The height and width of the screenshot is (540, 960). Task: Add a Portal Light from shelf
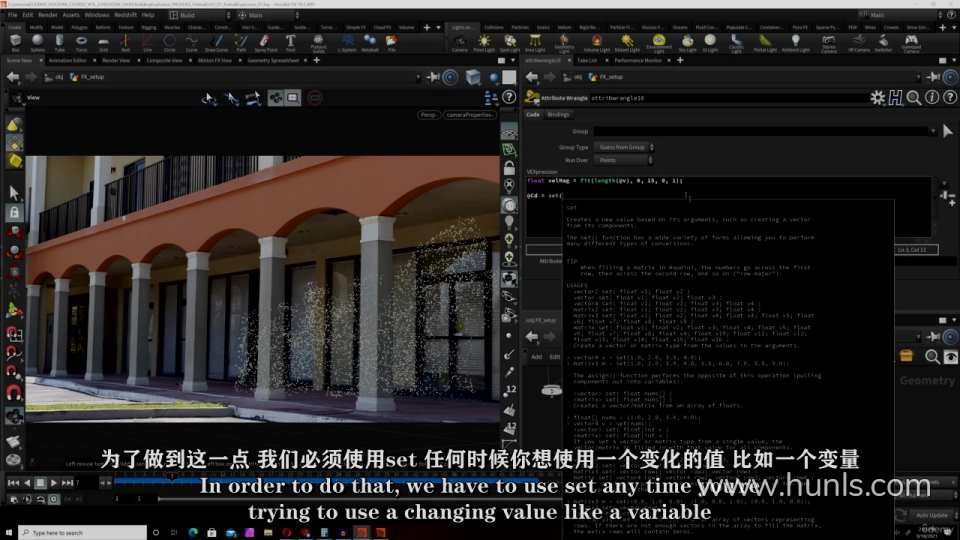click(x=765, y=42)
